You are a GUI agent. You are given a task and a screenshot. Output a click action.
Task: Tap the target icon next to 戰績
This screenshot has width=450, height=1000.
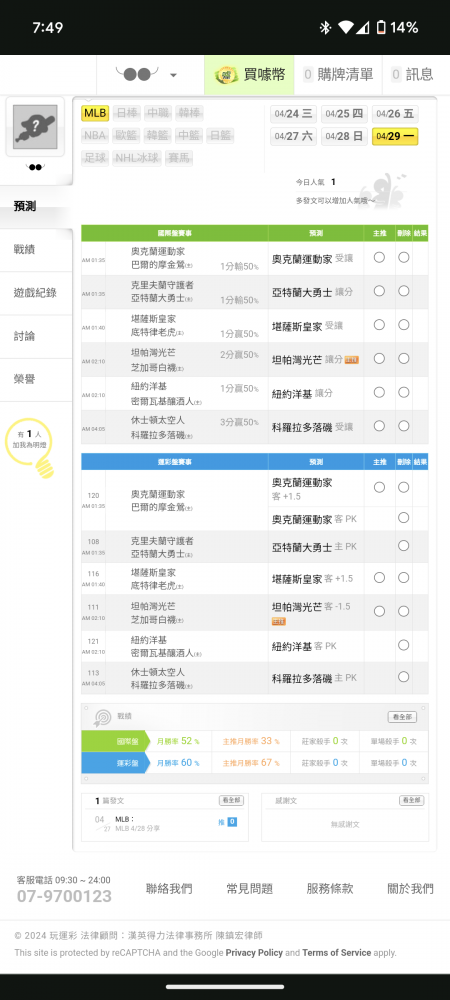pyautogui.click(x=103, y=717)
